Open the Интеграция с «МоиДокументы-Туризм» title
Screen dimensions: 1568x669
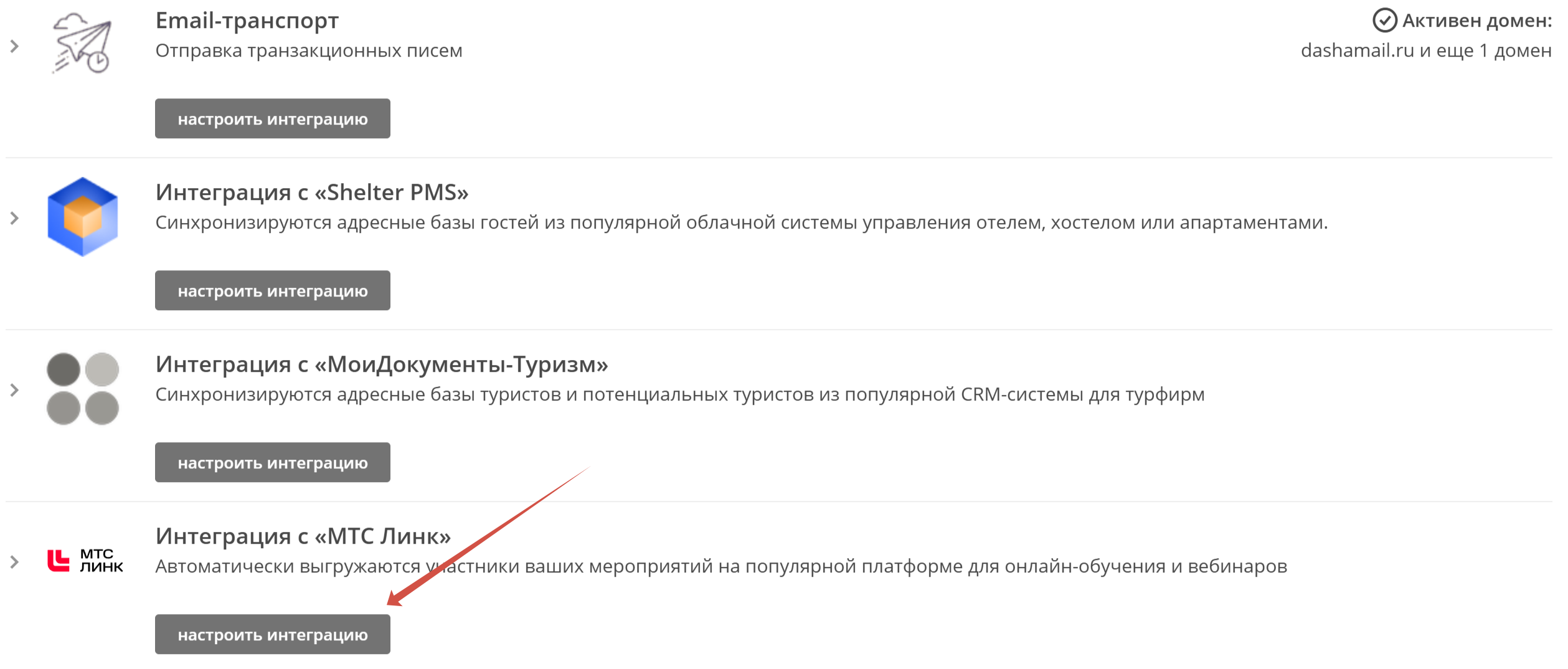382,364
